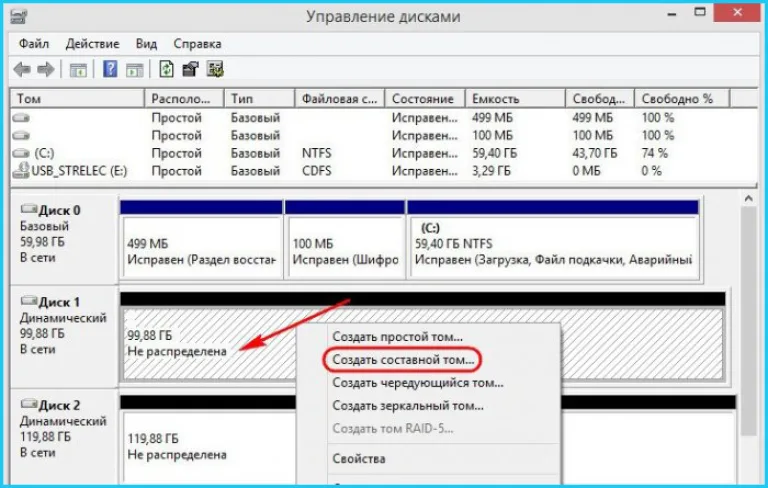Select the USB_STRELEC (E:) volume row
The width and height of the screenshot is (768, 488).
(384, 171)
